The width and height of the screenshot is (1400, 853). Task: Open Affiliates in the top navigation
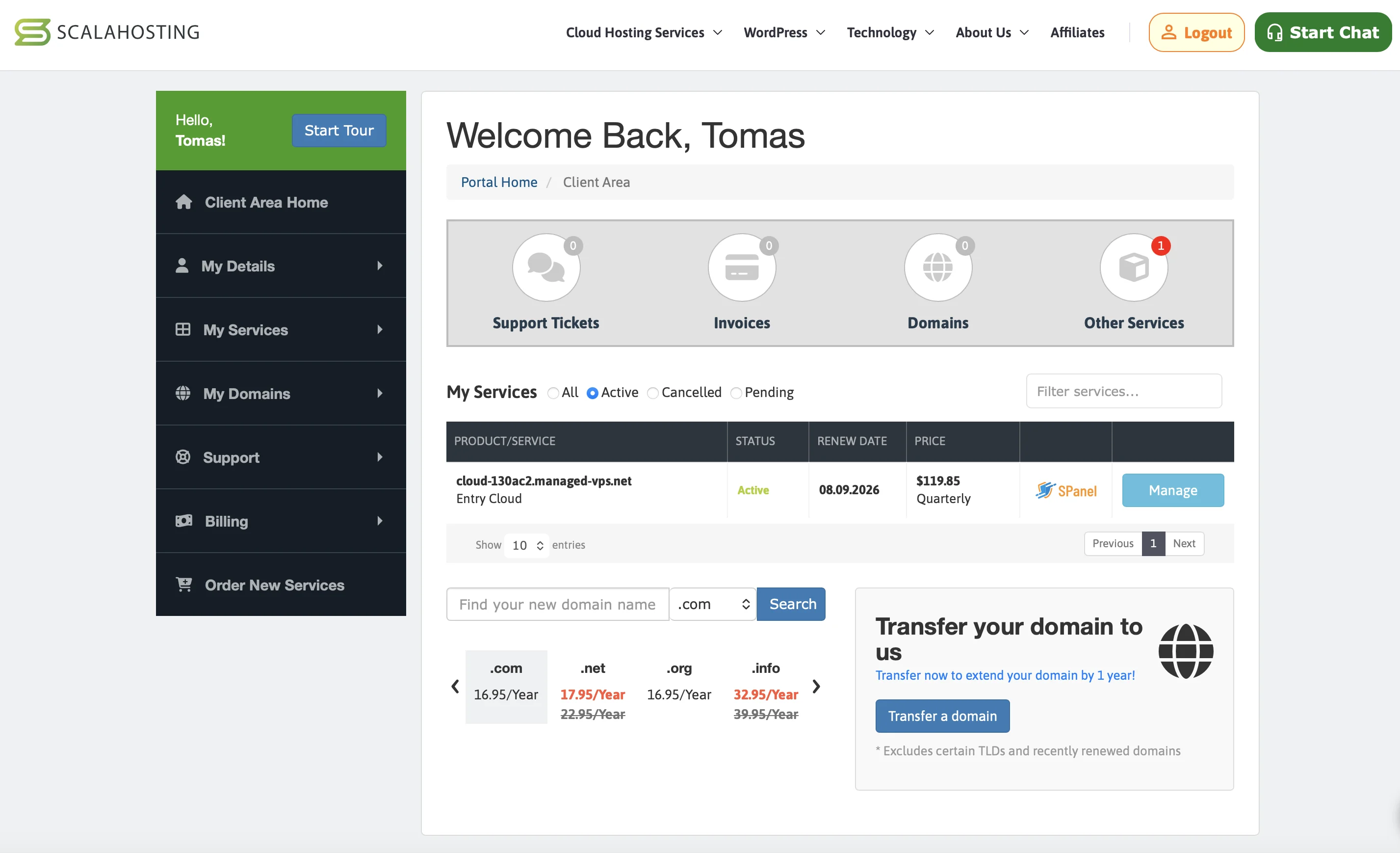1077,32
